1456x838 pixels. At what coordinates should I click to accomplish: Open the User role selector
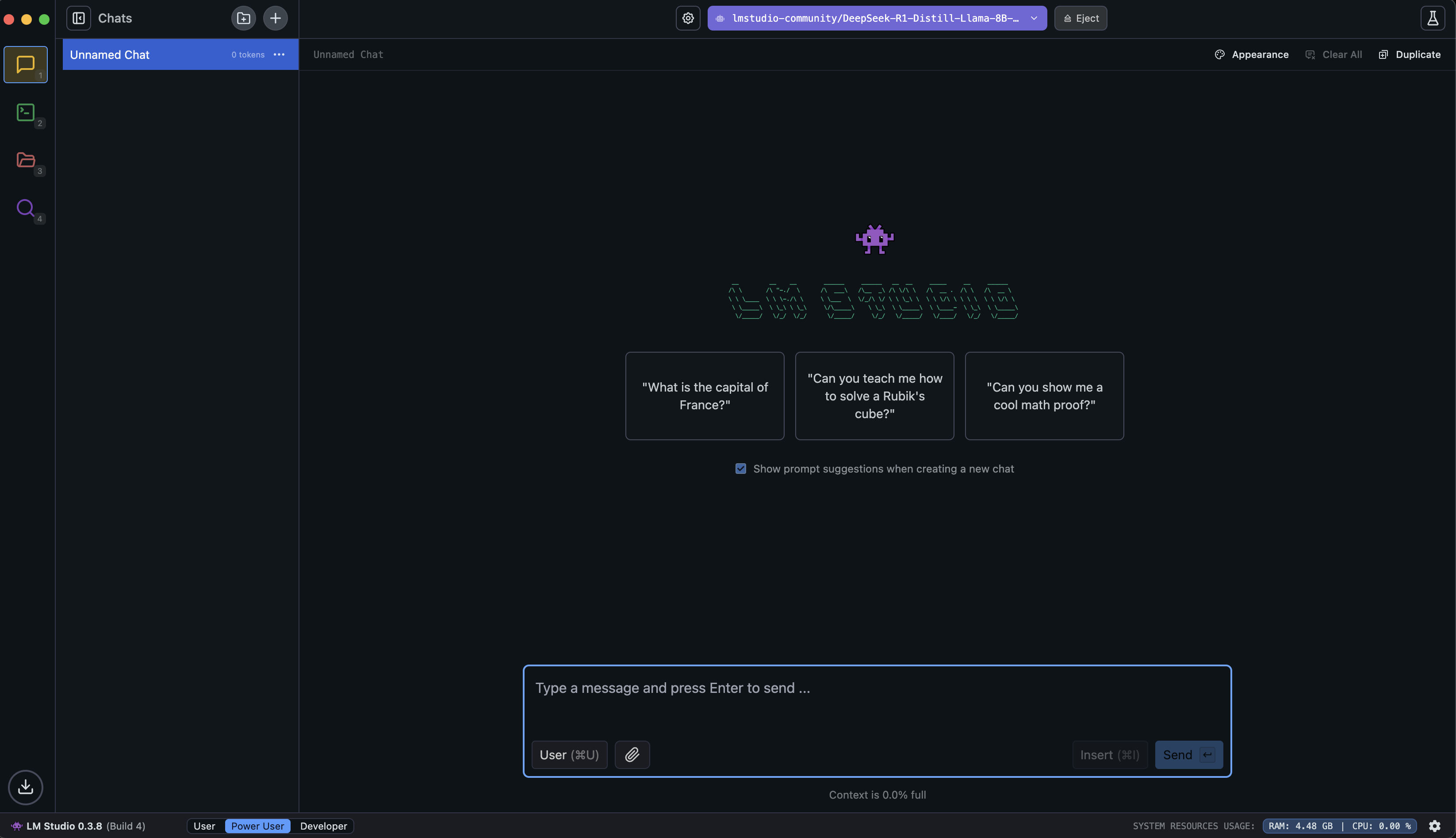pos(568,754)
